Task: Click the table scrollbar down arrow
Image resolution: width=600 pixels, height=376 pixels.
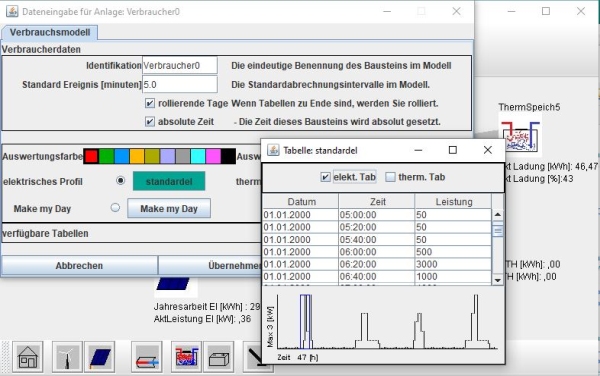Action: [x=497, y=280]
